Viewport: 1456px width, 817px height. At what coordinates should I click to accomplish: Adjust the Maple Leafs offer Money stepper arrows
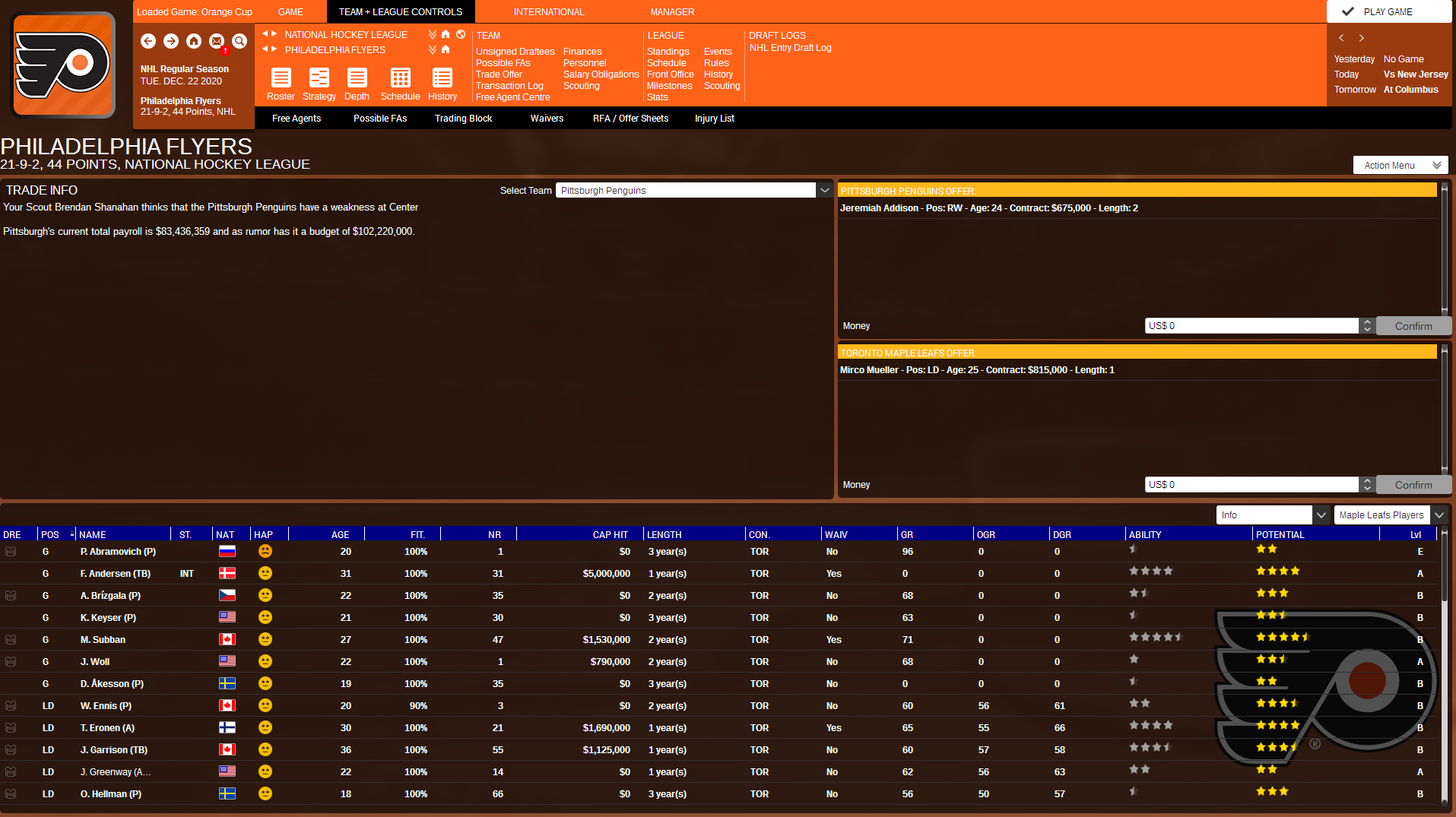tap(1367, 484)
